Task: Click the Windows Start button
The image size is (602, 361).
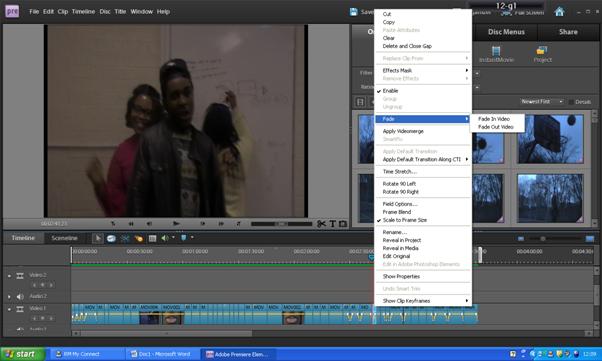Action: pos(22,354)
